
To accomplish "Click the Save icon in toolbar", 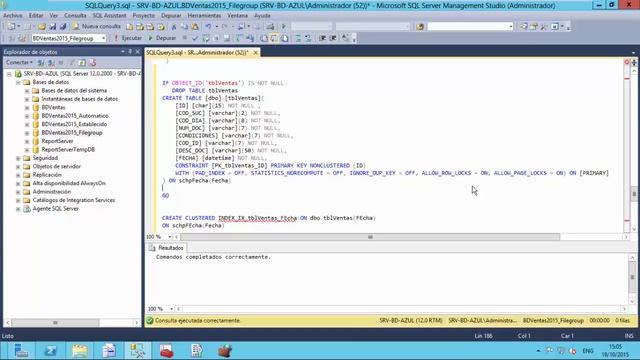I will [x=53, y=27].
